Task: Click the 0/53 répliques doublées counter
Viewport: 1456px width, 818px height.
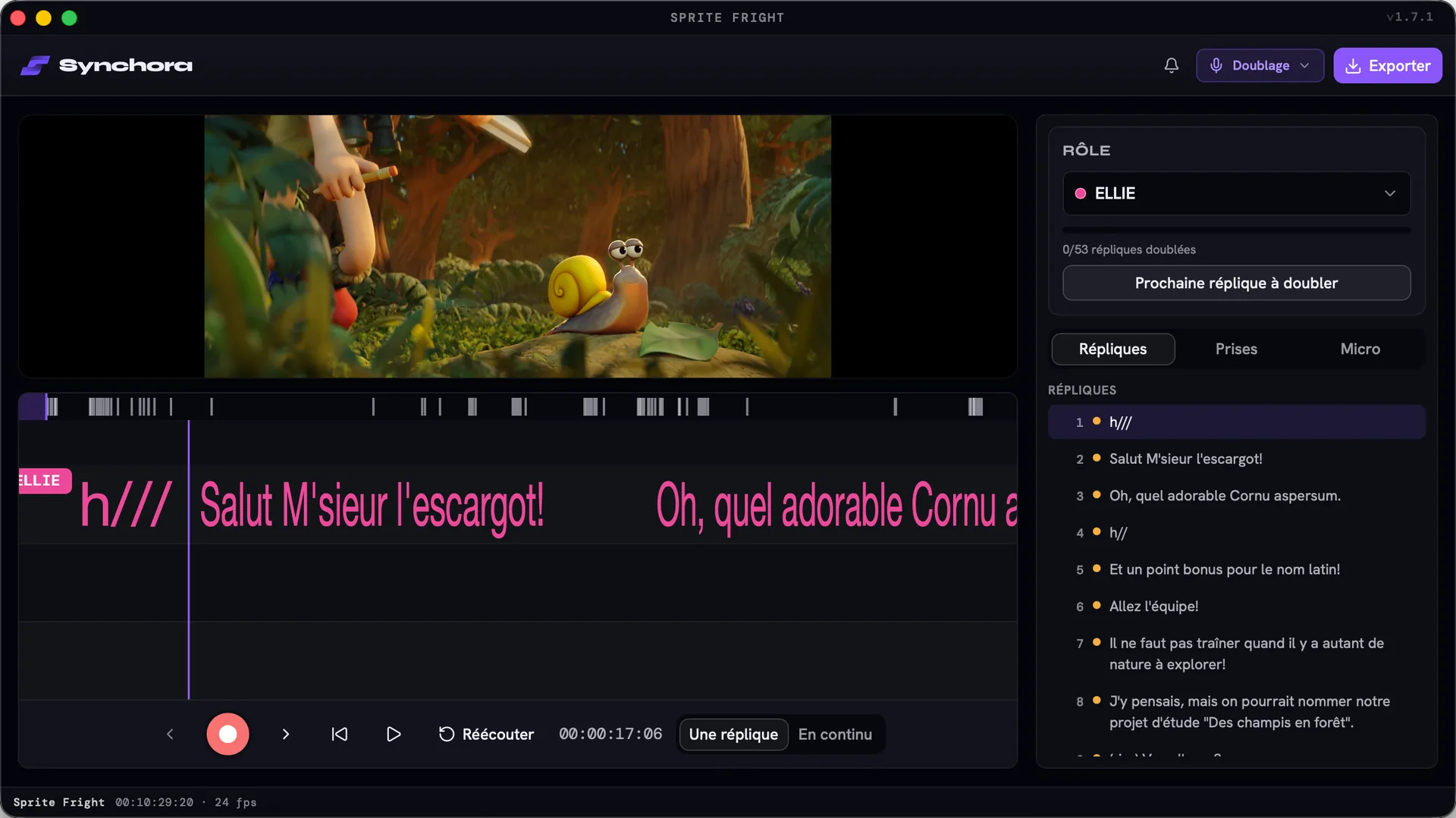Action: [1128, 249]
